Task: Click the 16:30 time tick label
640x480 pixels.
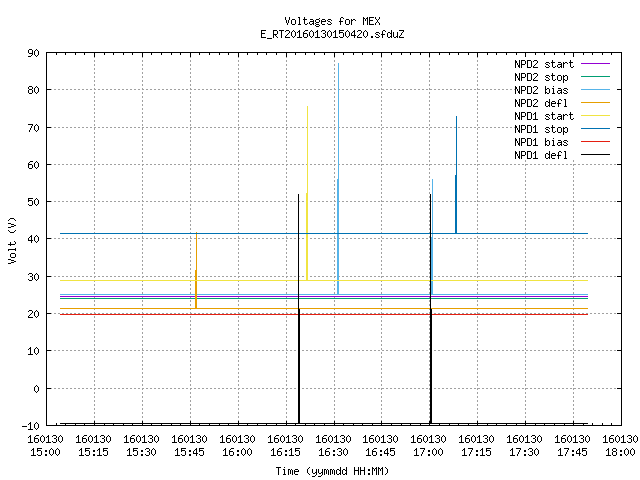Action: (333, 452)
